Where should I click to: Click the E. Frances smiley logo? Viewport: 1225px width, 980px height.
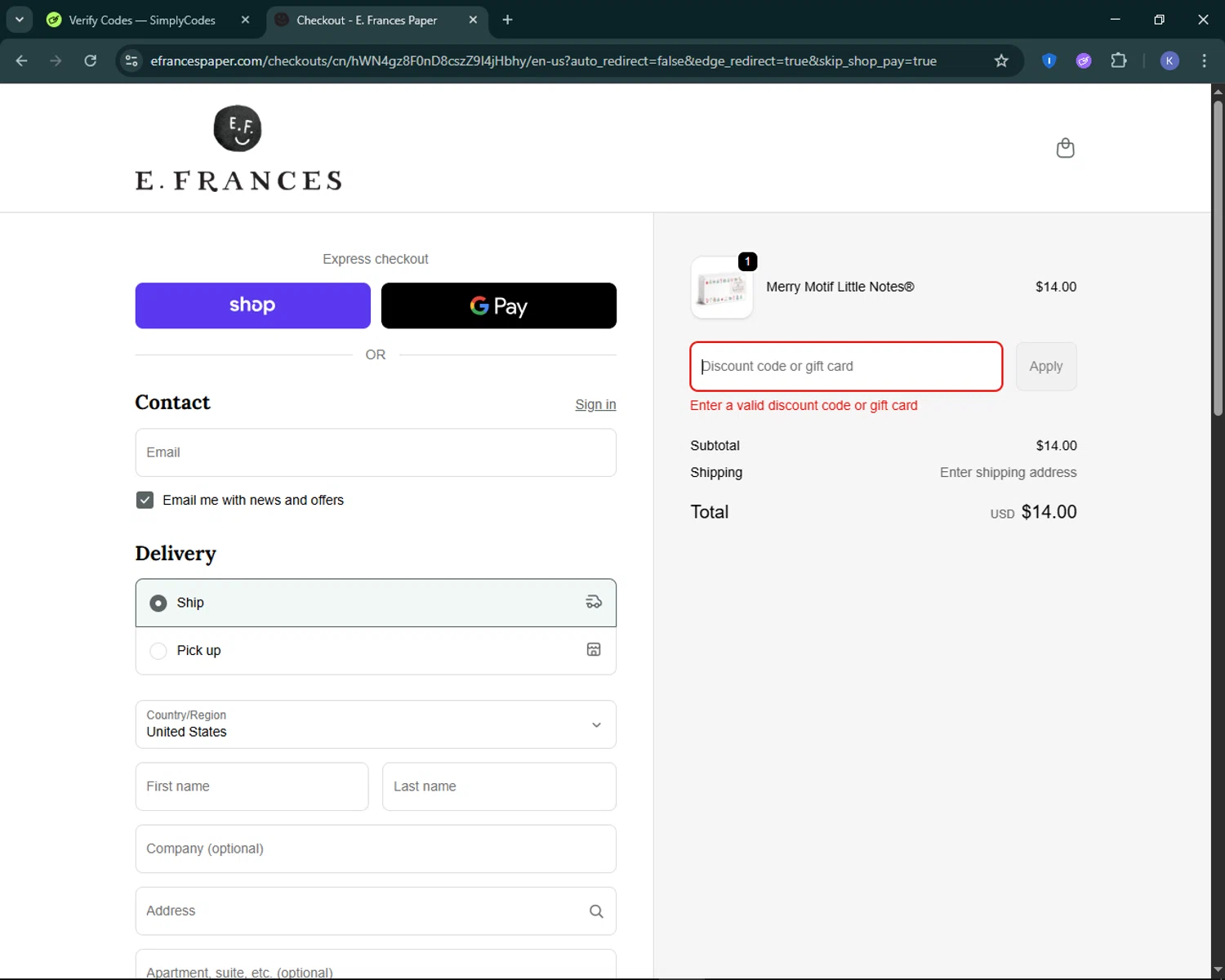pyautogui.click(x=238, y=128)
